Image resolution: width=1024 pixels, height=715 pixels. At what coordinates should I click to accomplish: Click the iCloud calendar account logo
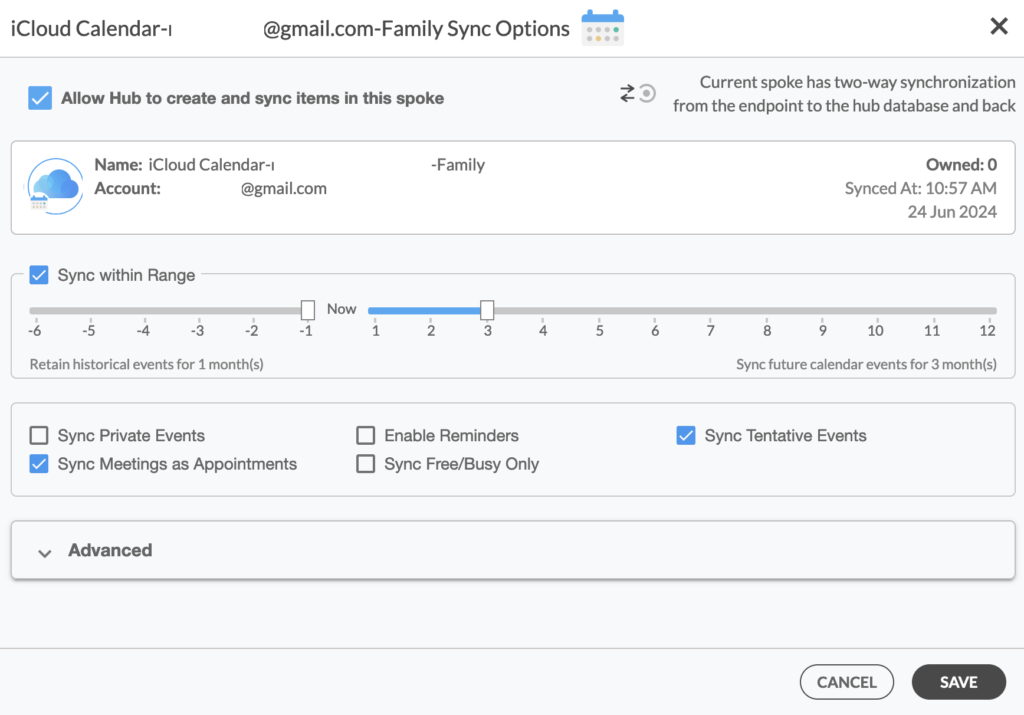(x=56, y=186)
